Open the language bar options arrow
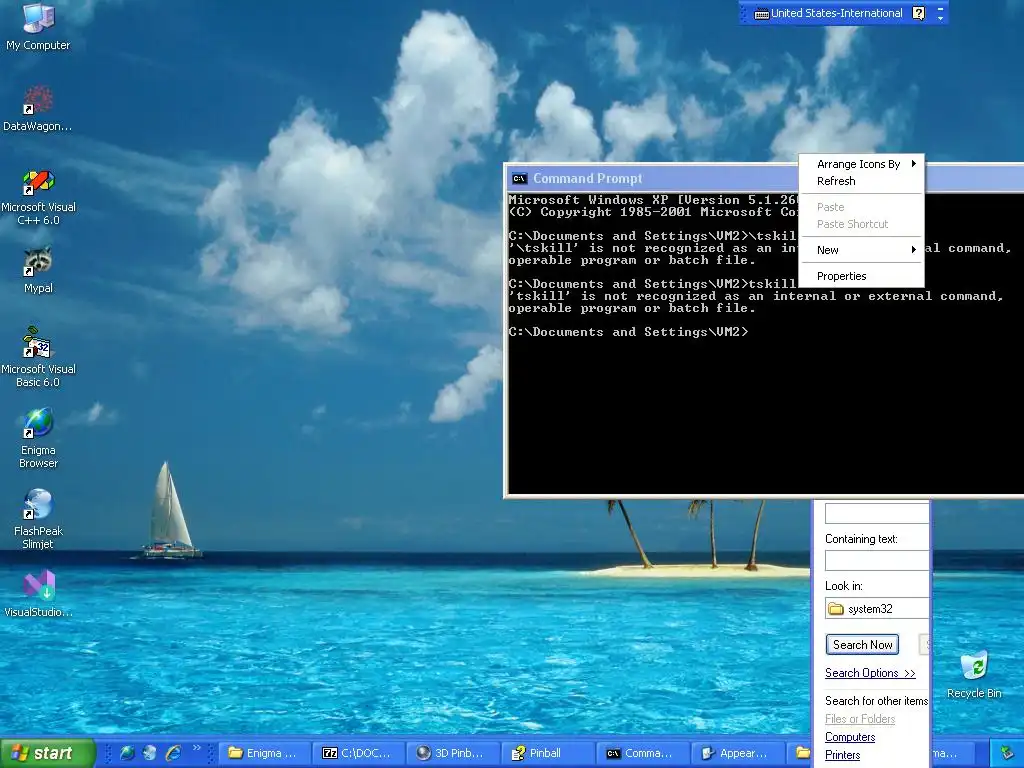The width and height of the screenshot is (1024, 768). pyautogui.click(x=940, y=18)
